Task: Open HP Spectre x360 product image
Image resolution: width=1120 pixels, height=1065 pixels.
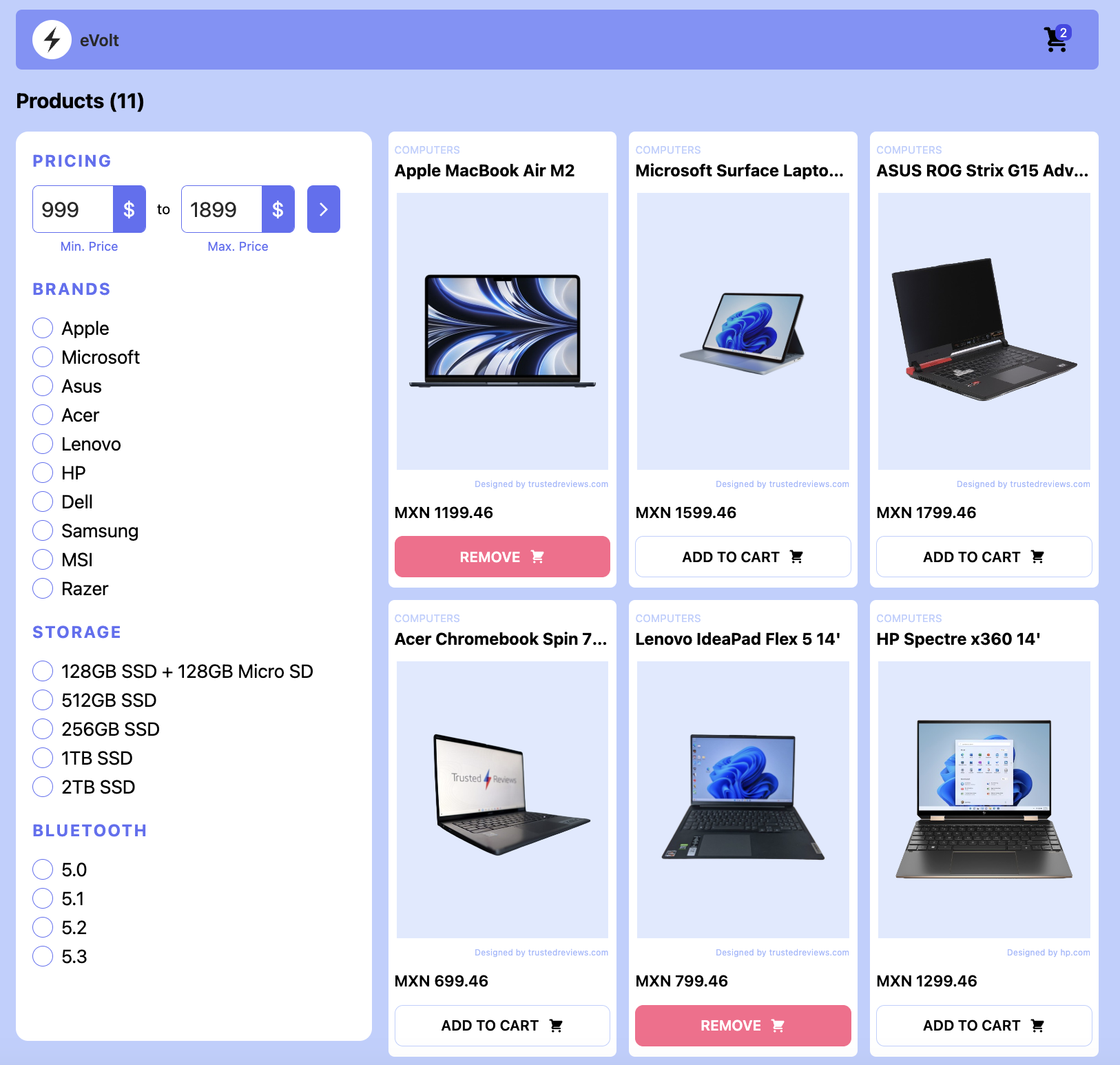Action: click(x=984, y=800)
